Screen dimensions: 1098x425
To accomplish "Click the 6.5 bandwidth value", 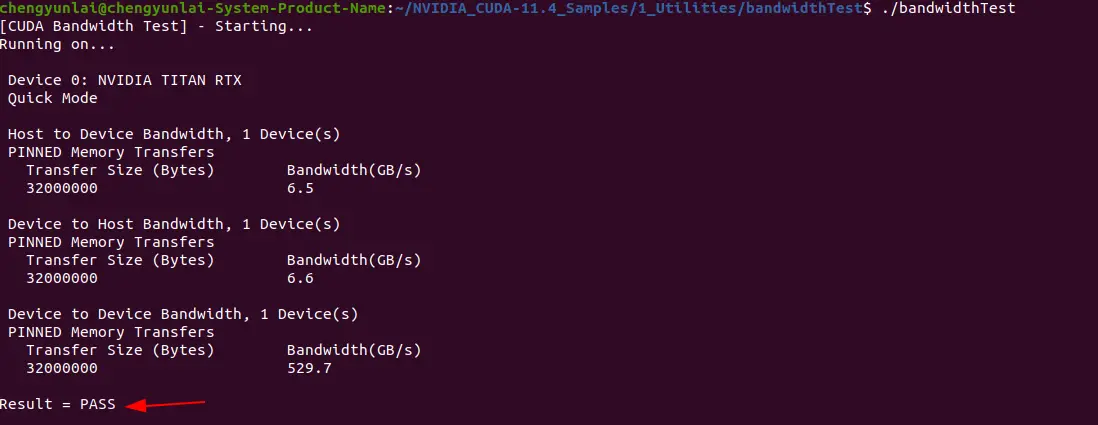I will 300,188.
